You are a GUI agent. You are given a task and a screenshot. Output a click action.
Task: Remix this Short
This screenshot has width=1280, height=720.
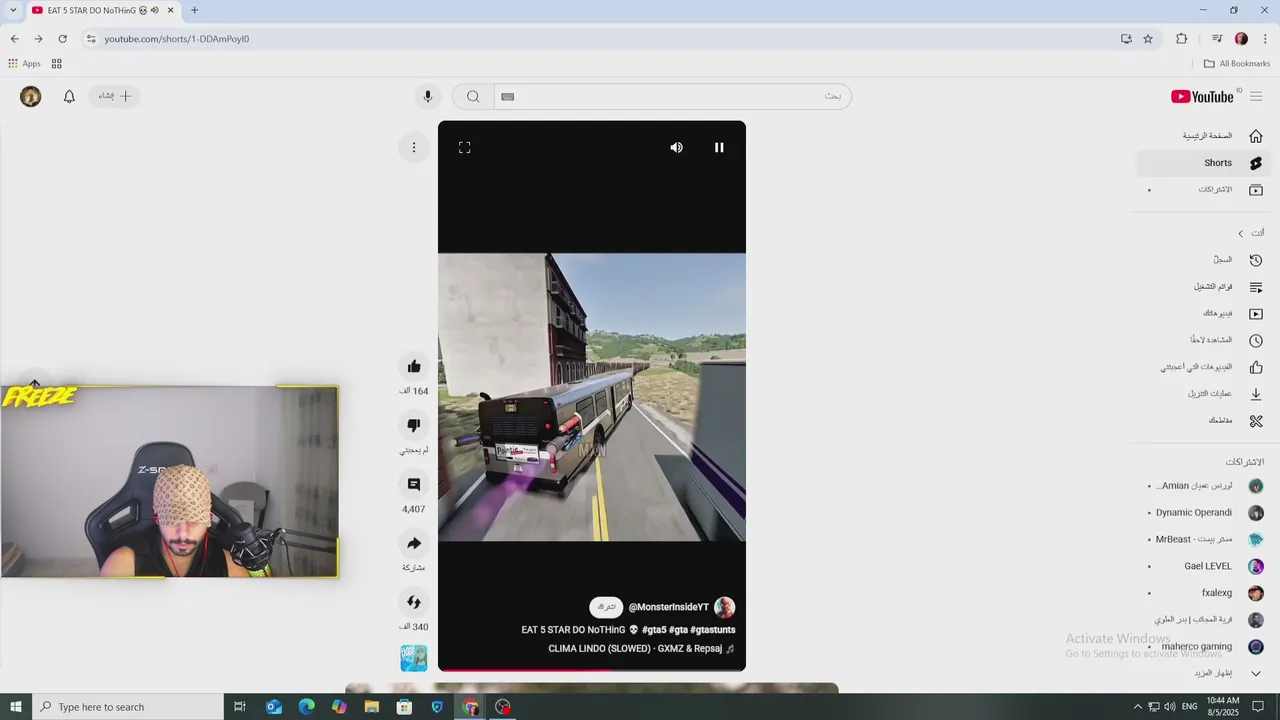click(414, 602)
